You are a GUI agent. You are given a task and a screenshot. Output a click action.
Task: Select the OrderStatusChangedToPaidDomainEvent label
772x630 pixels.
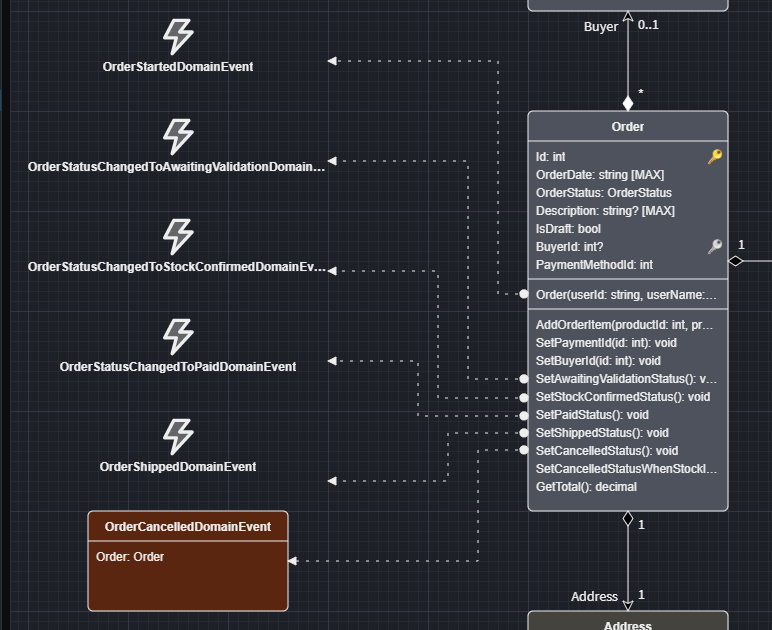(x=178, y=367)
